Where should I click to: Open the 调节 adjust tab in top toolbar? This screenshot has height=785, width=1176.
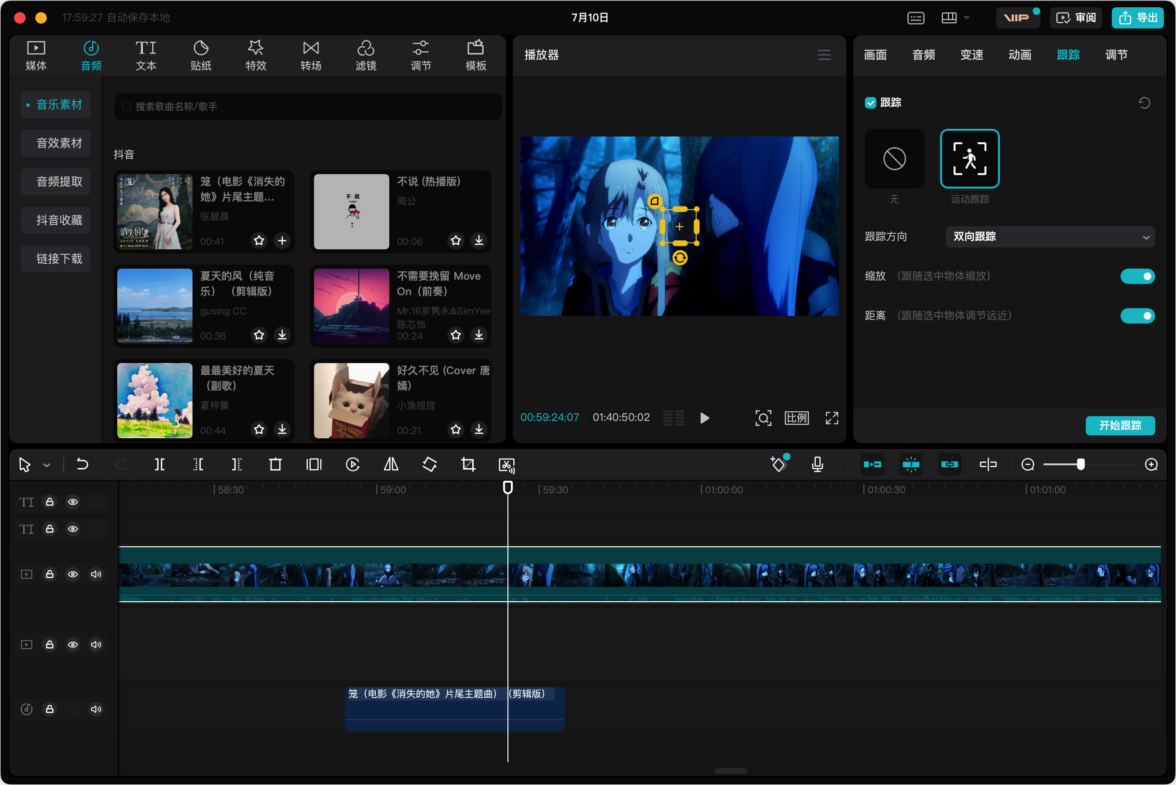pos(421,55)
